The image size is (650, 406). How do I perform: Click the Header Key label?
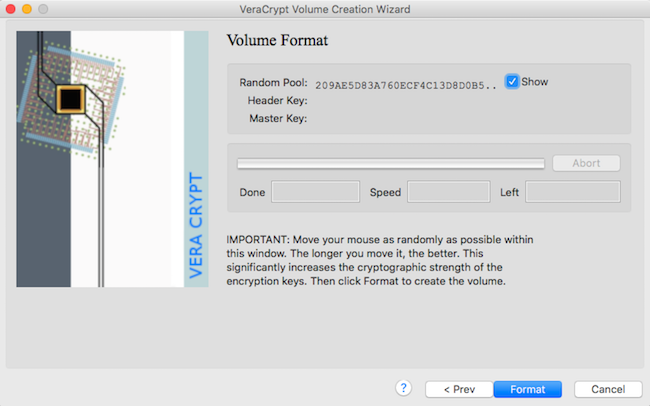click(277, 100)
